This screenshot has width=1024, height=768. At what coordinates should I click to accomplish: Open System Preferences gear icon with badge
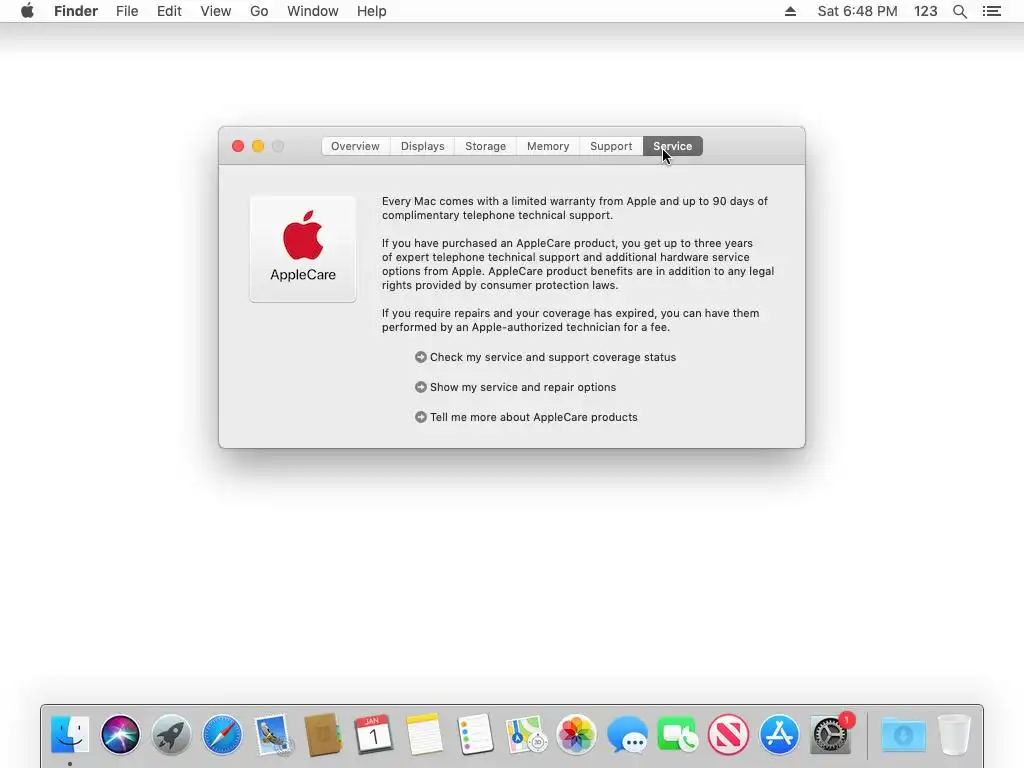830,734
